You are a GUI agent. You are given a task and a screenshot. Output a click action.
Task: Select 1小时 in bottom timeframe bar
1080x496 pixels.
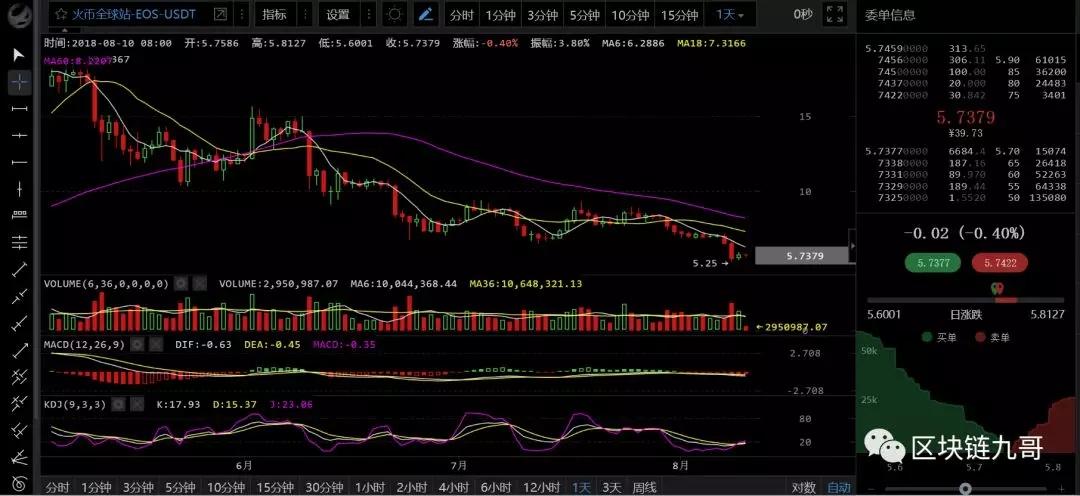coord(372,488)
